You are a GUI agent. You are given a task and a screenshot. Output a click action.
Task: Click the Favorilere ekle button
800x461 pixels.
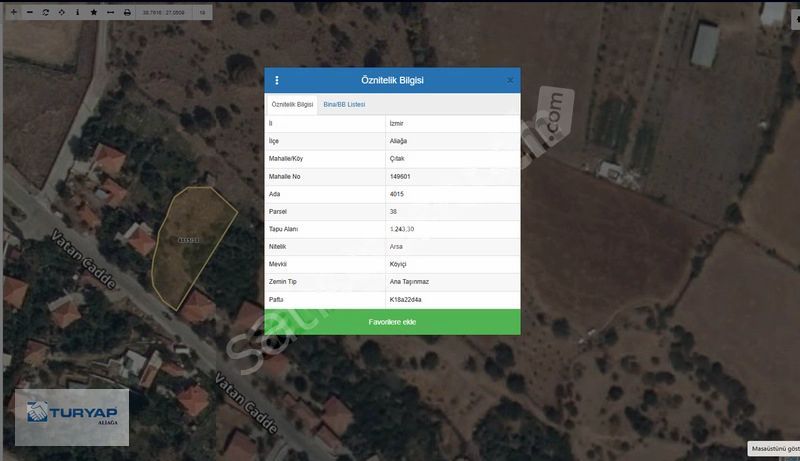(392, 322)
